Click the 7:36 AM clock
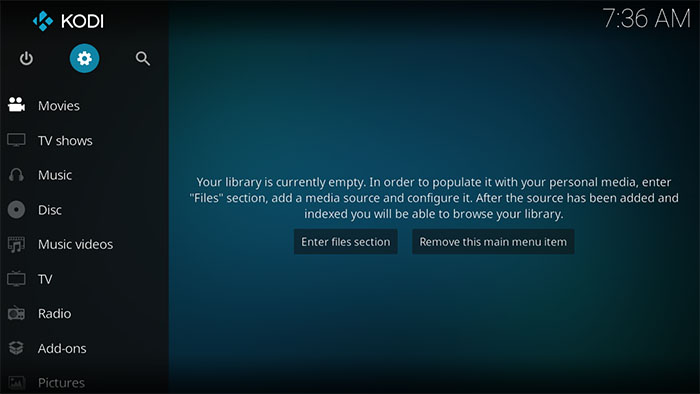This screenshot has width=700, height=394. coord(646,19)
